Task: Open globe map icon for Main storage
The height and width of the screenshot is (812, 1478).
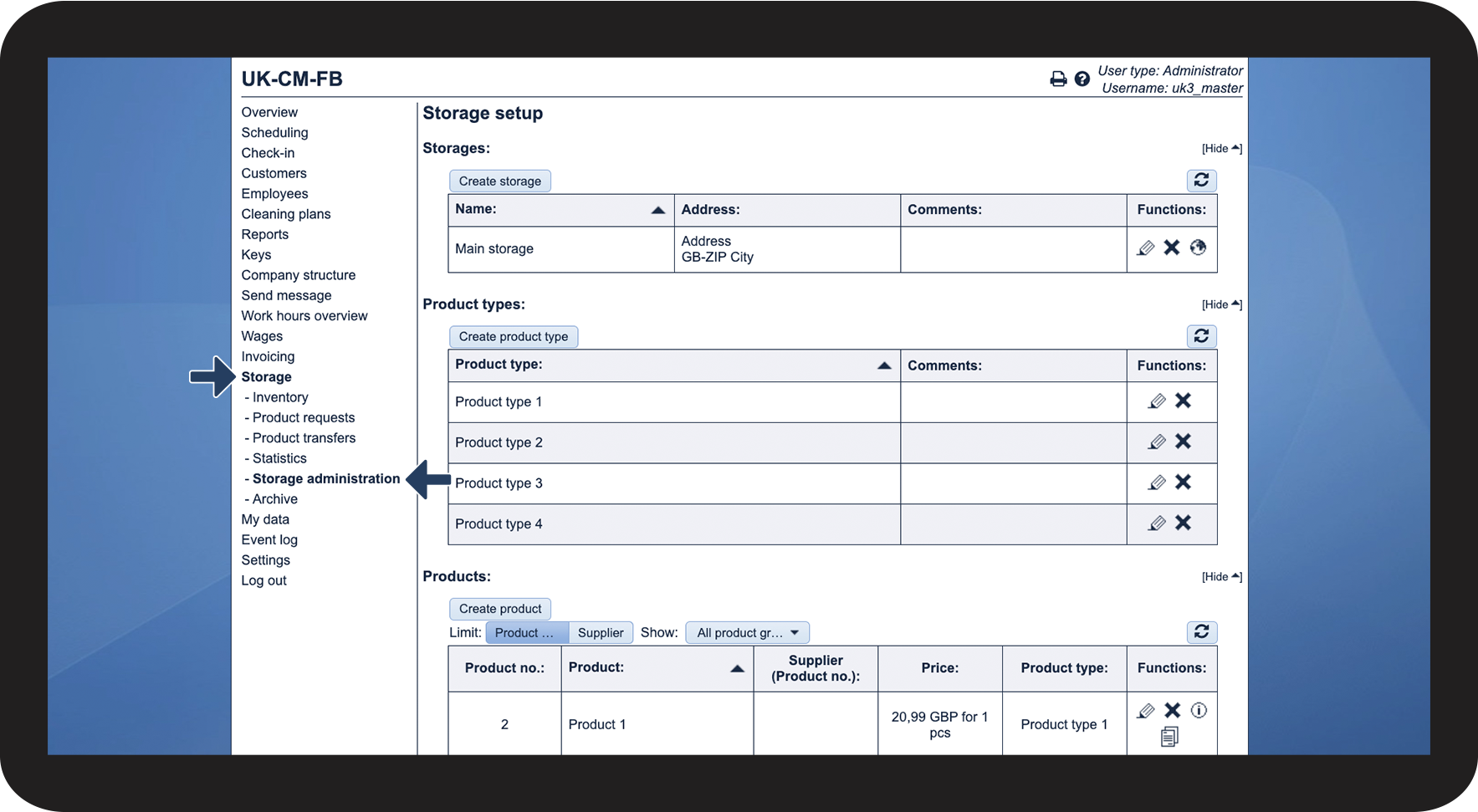Action: click(1198, 248)
